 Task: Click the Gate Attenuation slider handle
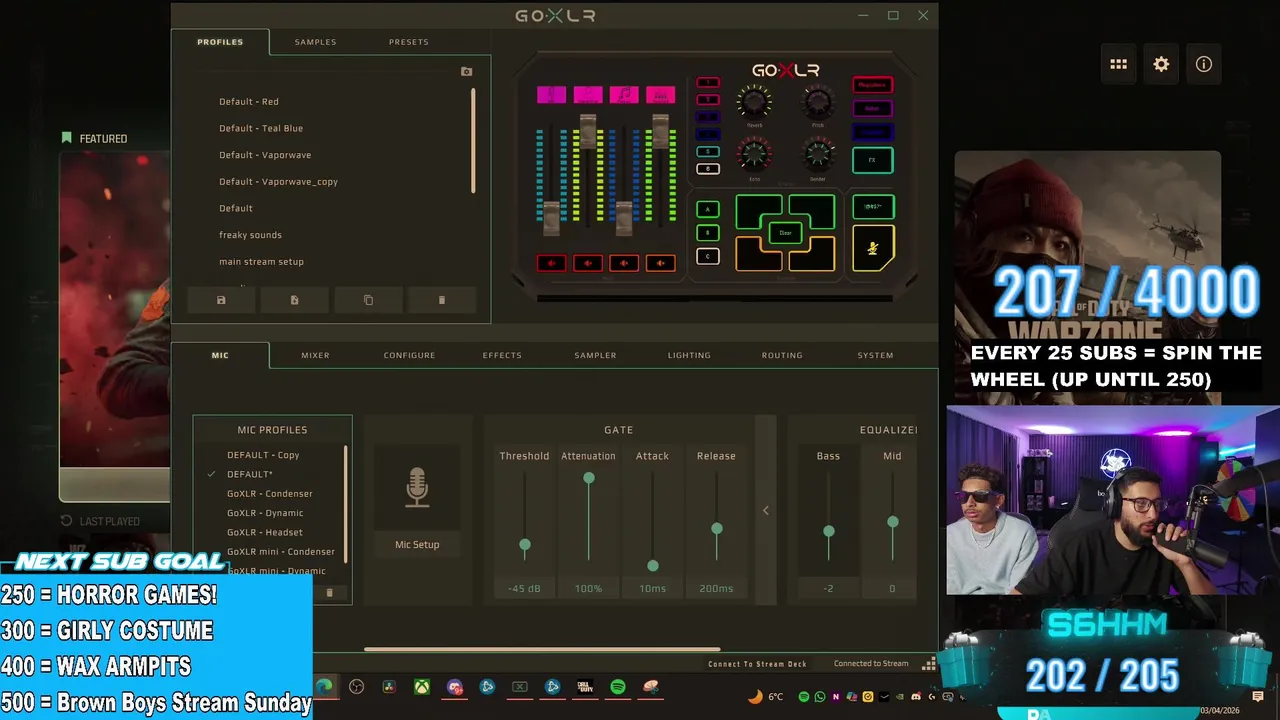589,478
